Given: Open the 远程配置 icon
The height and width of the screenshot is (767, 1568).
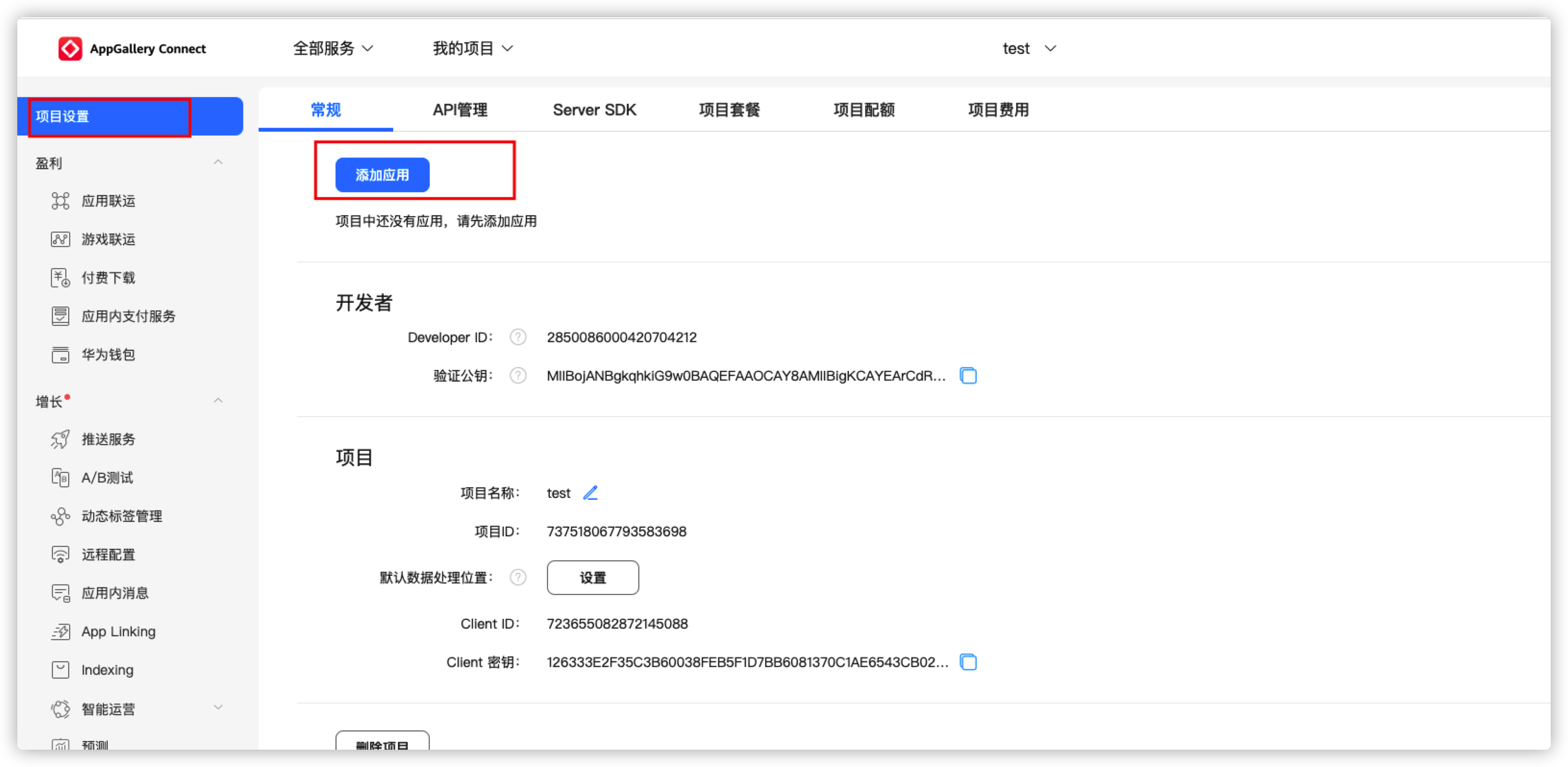Looking at the screenshot, I should coord(60,555).
